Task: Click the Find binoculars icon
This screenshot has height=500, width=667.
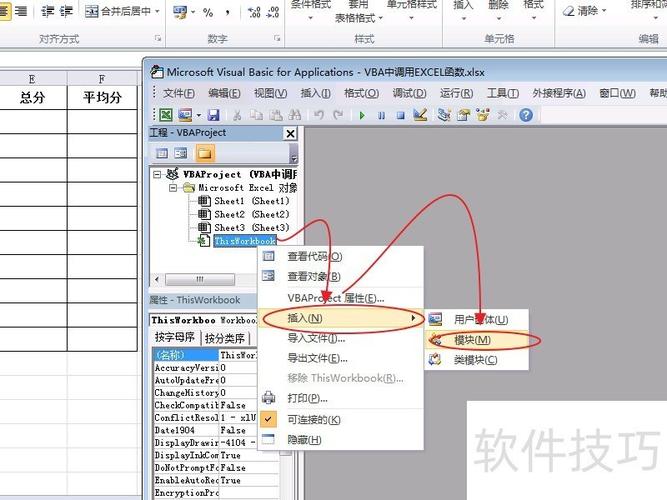Action: pyautogui.click(x=294, y=115)
